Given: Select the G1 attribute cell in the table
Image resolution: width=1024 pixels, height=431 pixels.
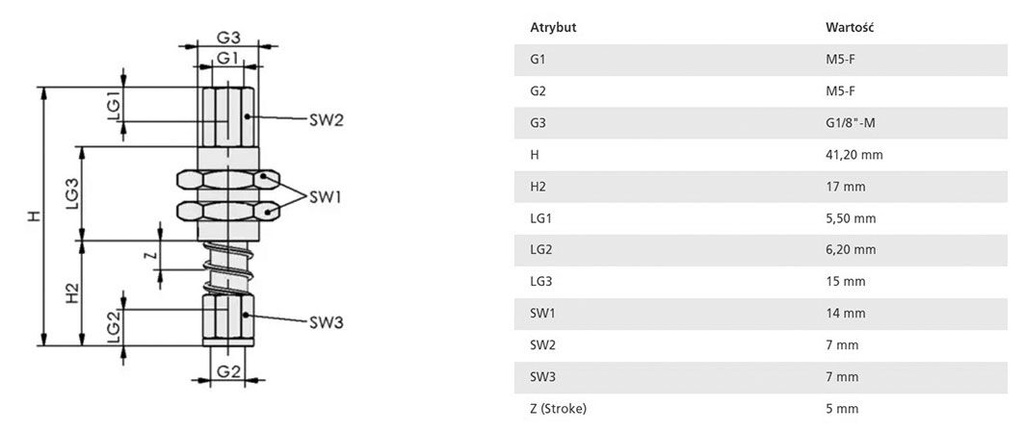Looking at the screenshot, I should [x=537, y=59].
